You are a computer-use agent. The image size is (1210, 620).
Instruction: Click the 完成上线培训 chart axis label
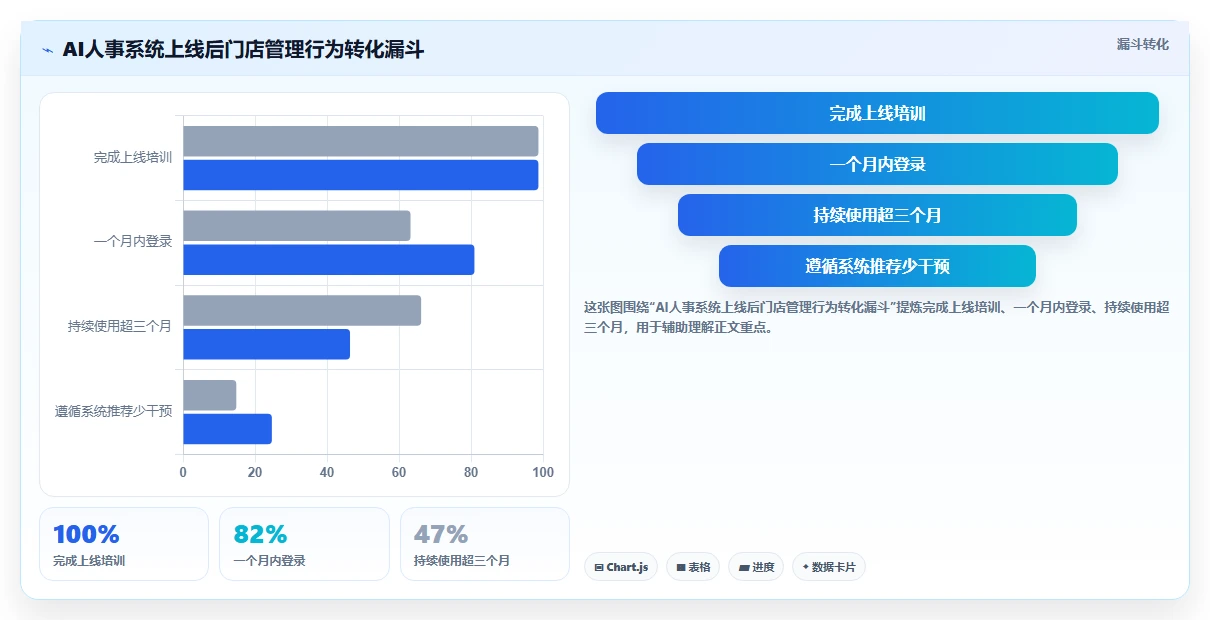pyautogui.click(x=133, y=158)
